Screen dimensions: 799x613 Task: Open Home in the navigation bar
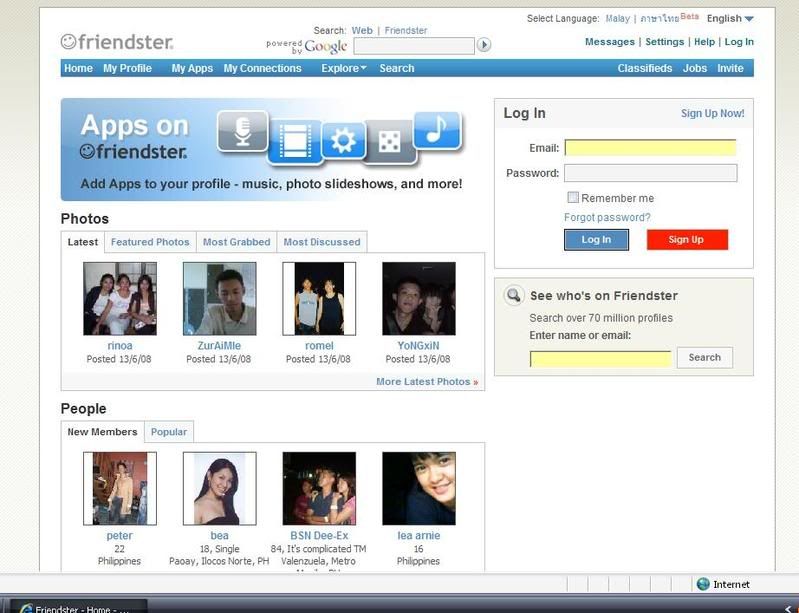coord(78,68)
